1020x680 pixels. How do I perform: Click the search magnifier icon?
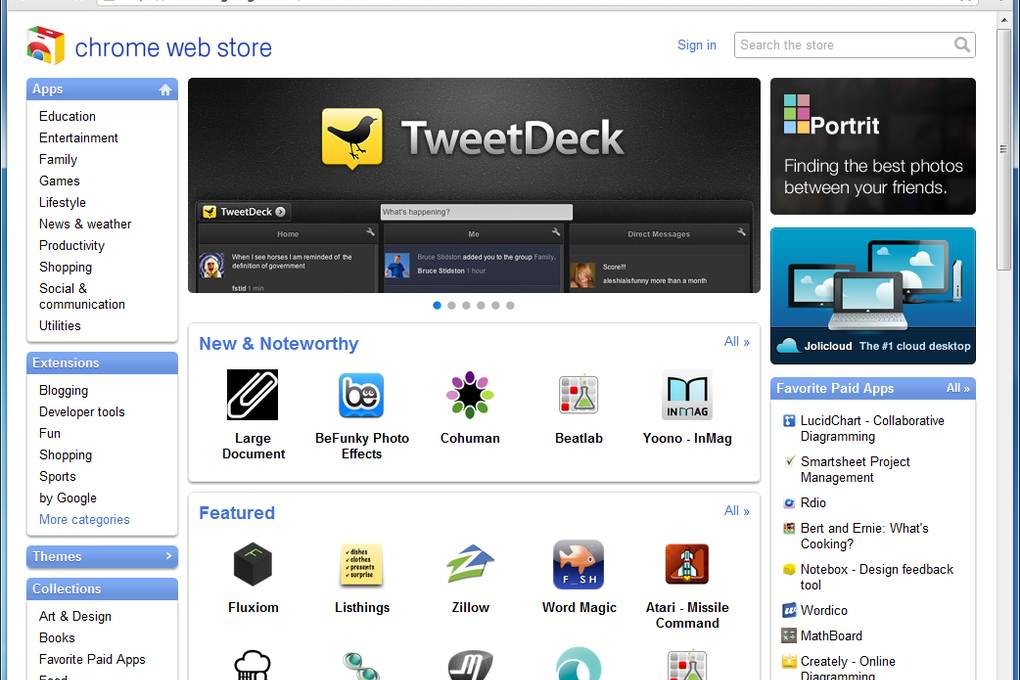[962, 45]
